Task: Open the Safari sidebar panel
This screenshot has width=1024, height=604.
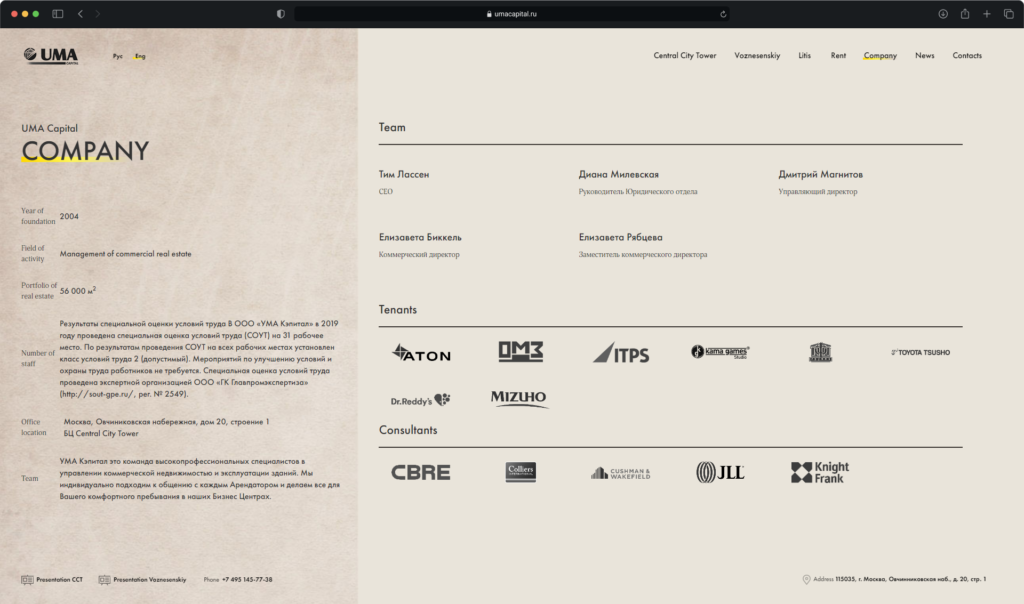Action: click(57, 14)
